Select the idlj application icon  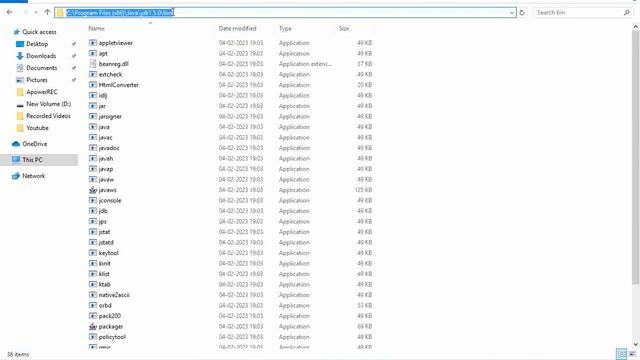tap(93, 96)
